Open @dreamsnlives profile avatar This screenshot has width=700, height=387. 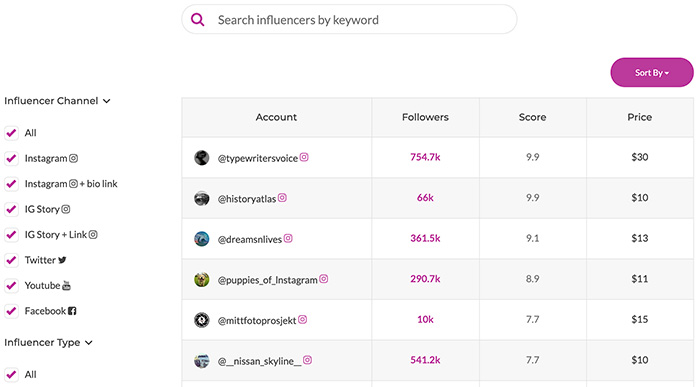(x=202, y=239)
